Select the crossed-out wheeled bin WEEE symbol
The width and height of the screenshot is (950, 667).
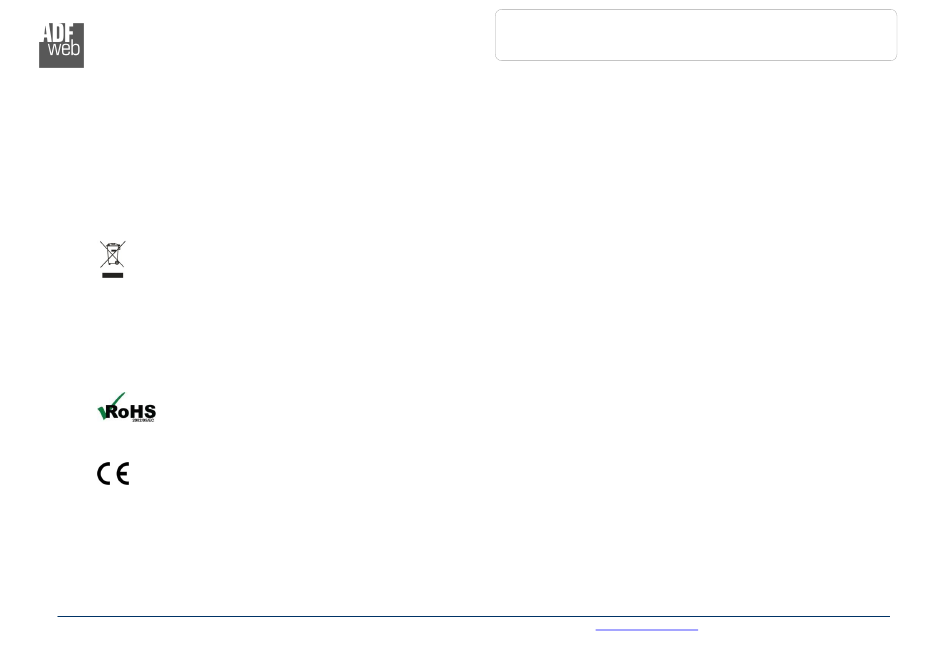point(113,259)
